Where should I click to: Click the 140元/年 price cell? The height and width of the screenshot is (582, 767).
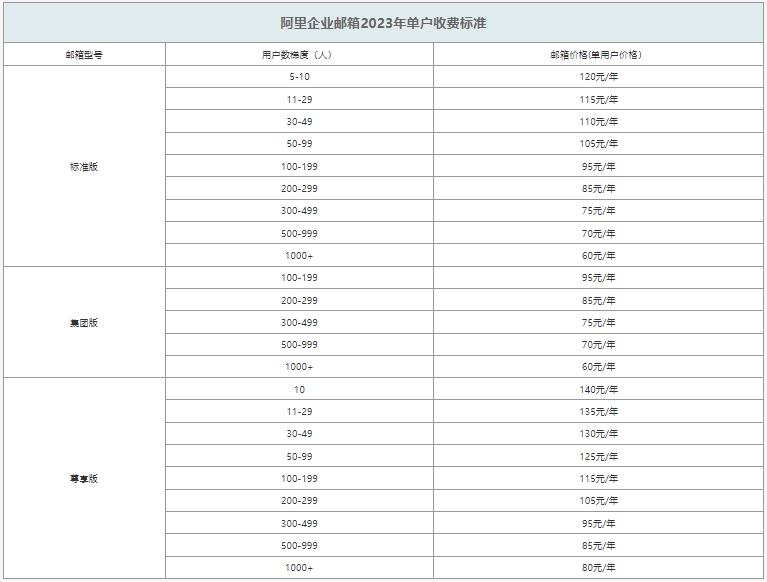pos(598,389)
